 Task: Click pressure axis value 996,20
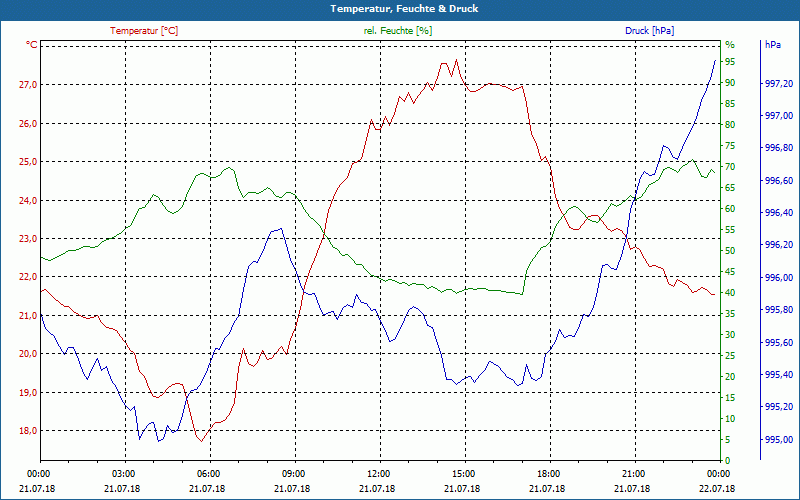coord(780,245)
